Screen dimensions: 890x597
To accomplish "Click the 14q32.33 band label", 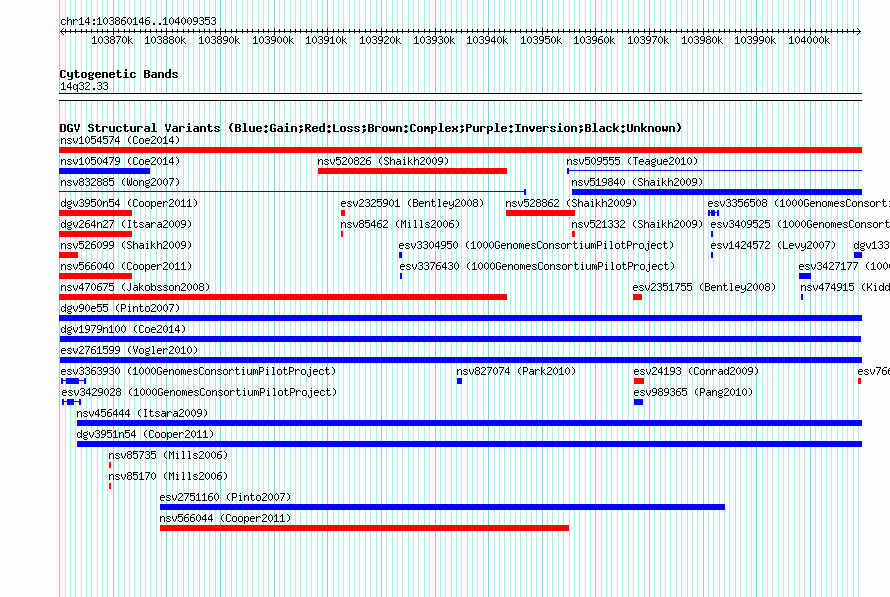I will pos(84,86).
